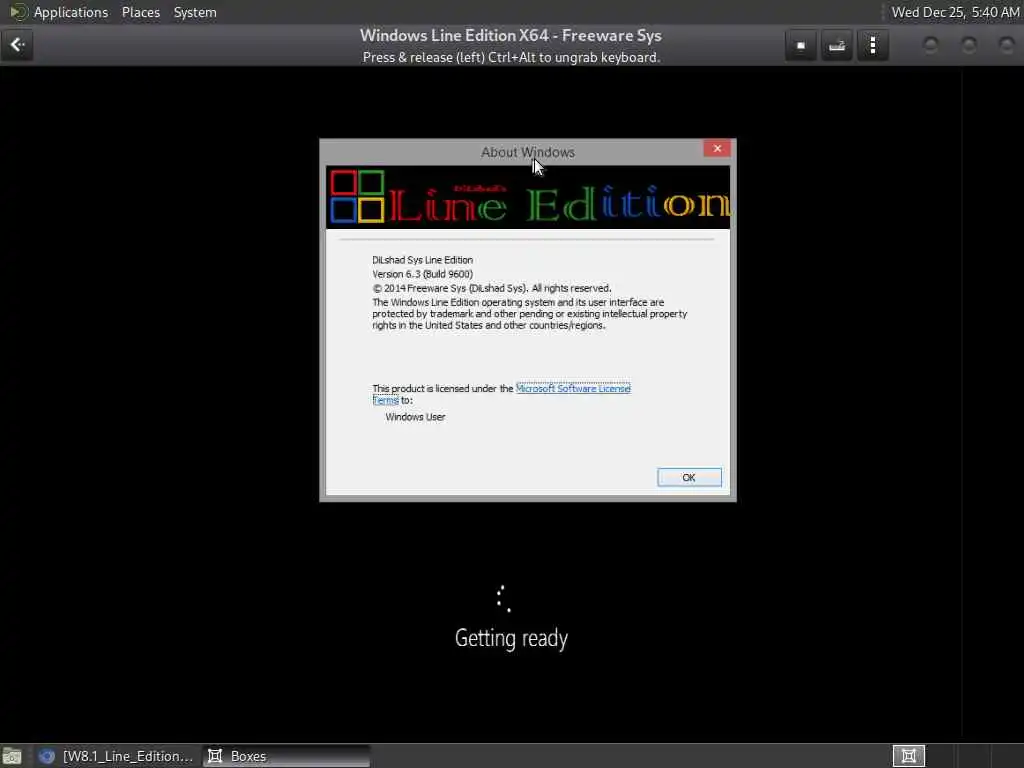
Task: Click the middle dim window control button
Action: tap(968, 45)
